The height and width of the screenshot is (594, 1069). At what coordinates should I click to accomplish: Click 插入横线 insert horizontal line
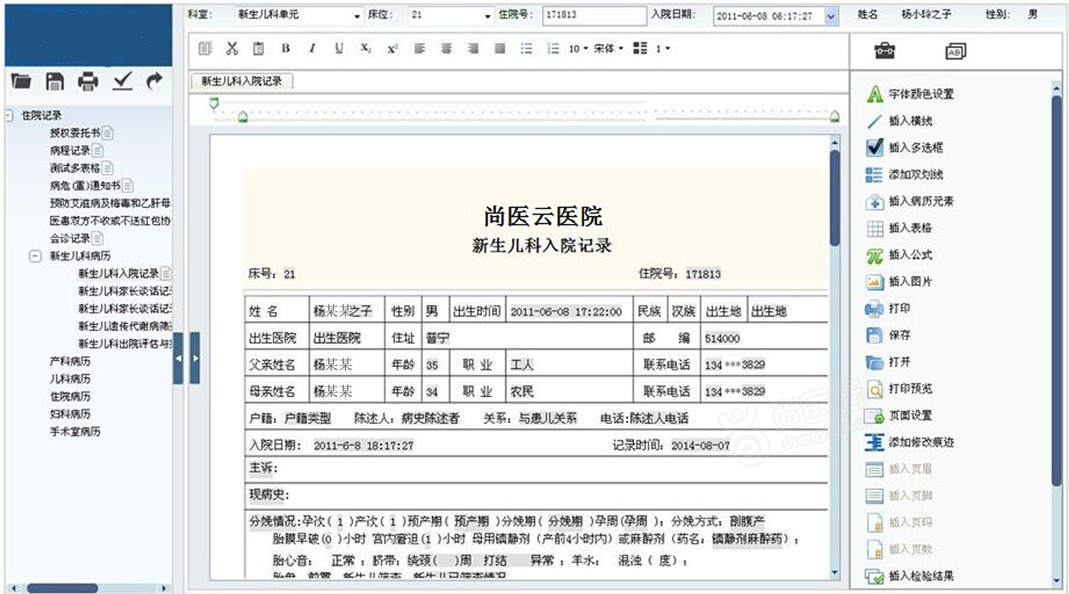click(900, 121)
